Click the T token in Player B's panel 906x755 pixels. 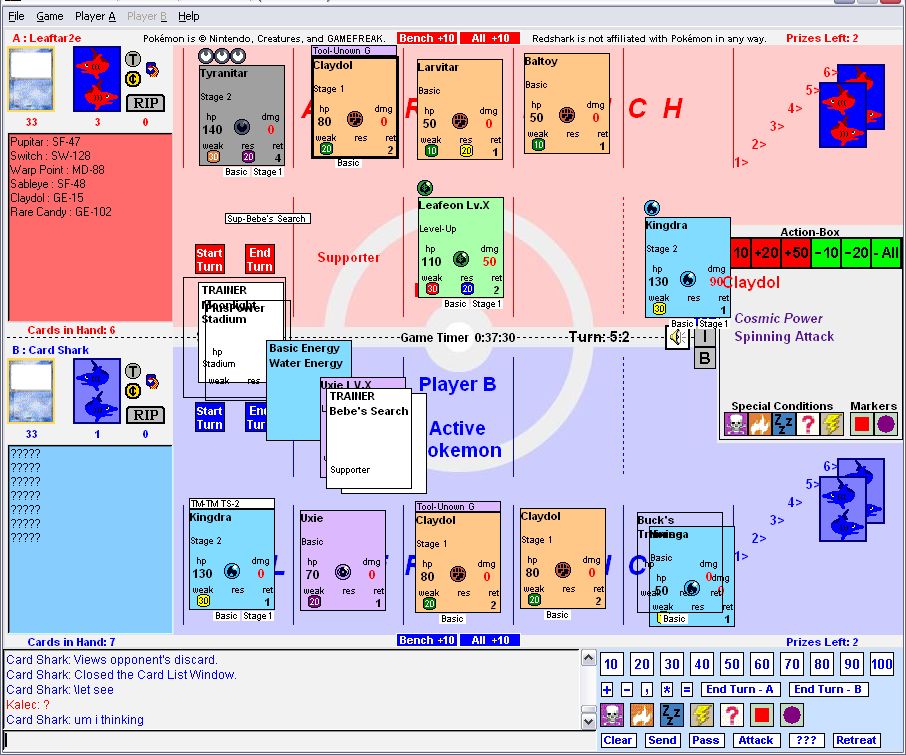coord(133,371)
